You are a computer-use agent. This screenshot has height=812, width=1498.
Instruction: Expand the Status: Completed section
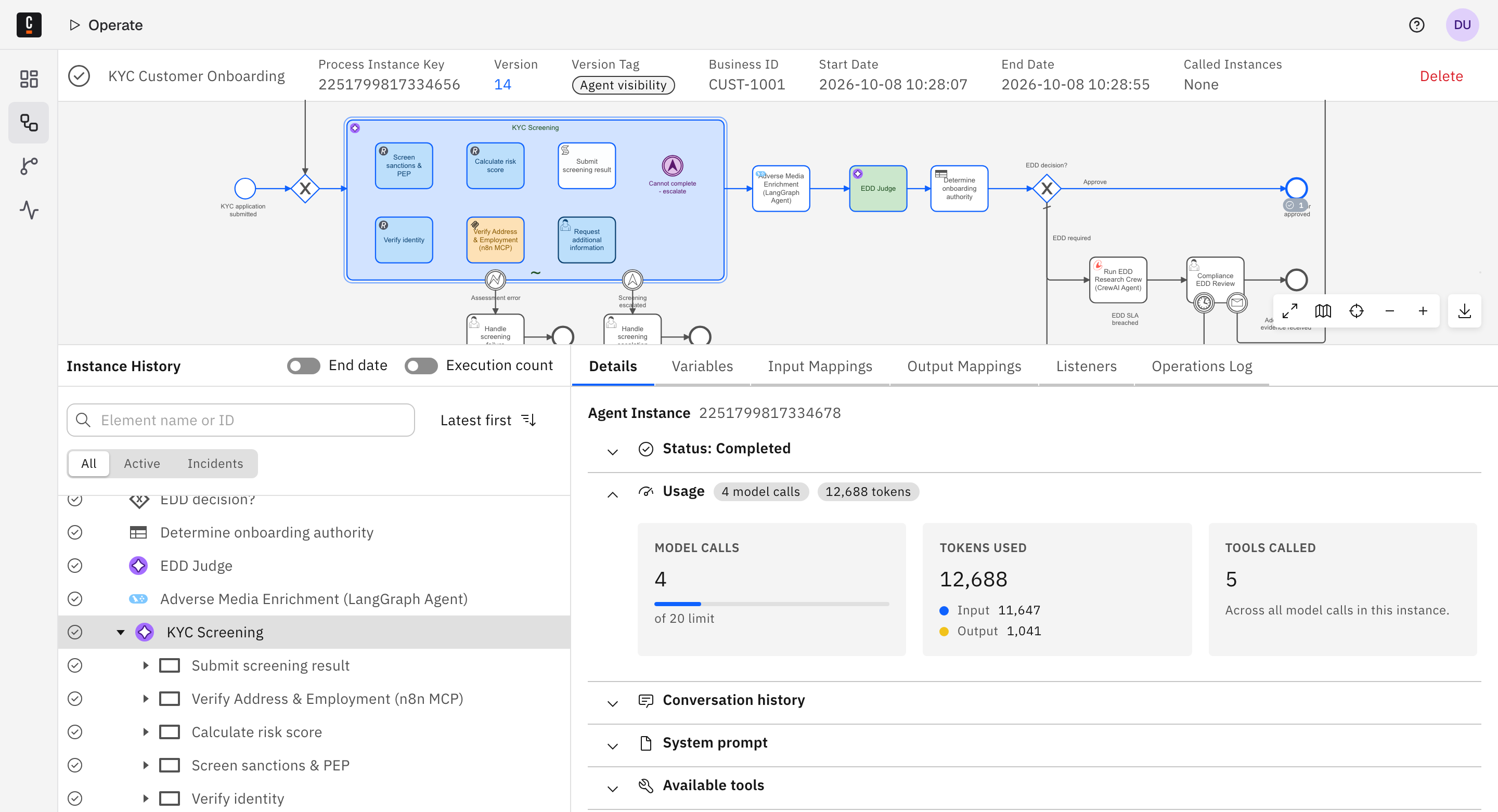point(612,451)
